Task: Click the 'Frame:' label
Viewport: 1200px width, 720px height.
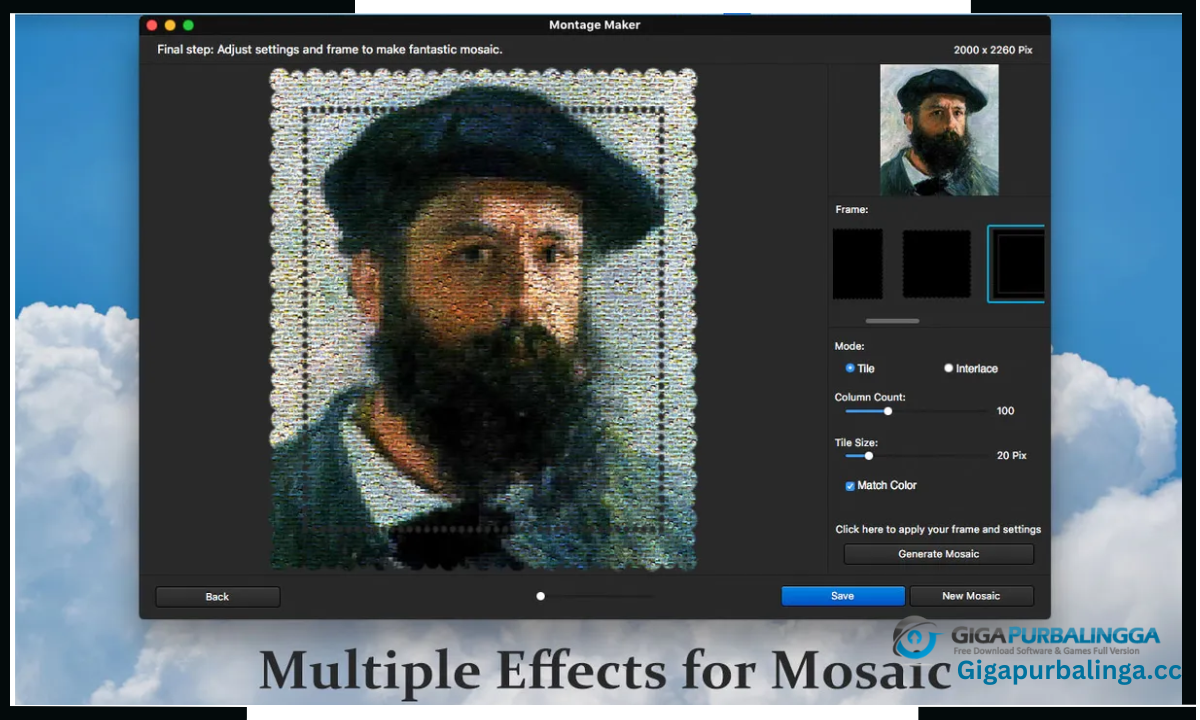Action: [x=852, y=210]
